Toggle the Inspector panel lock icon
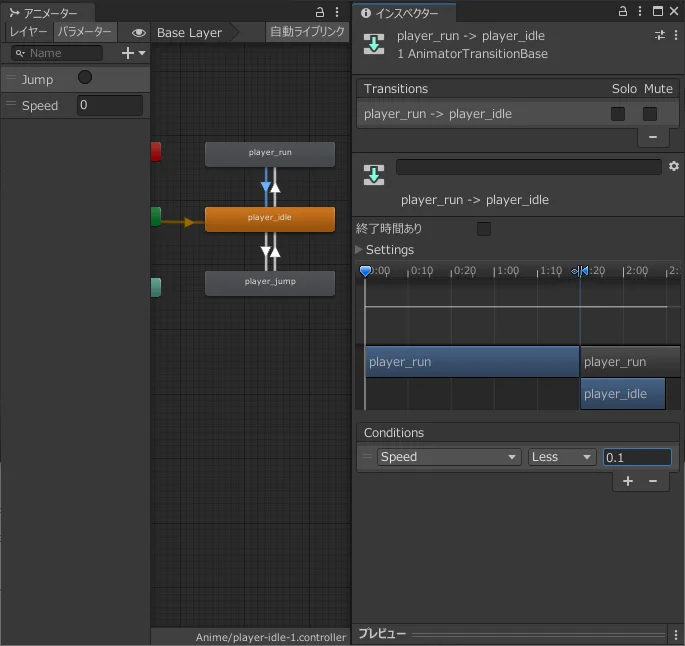685x646 pixels. coord(623,11)
